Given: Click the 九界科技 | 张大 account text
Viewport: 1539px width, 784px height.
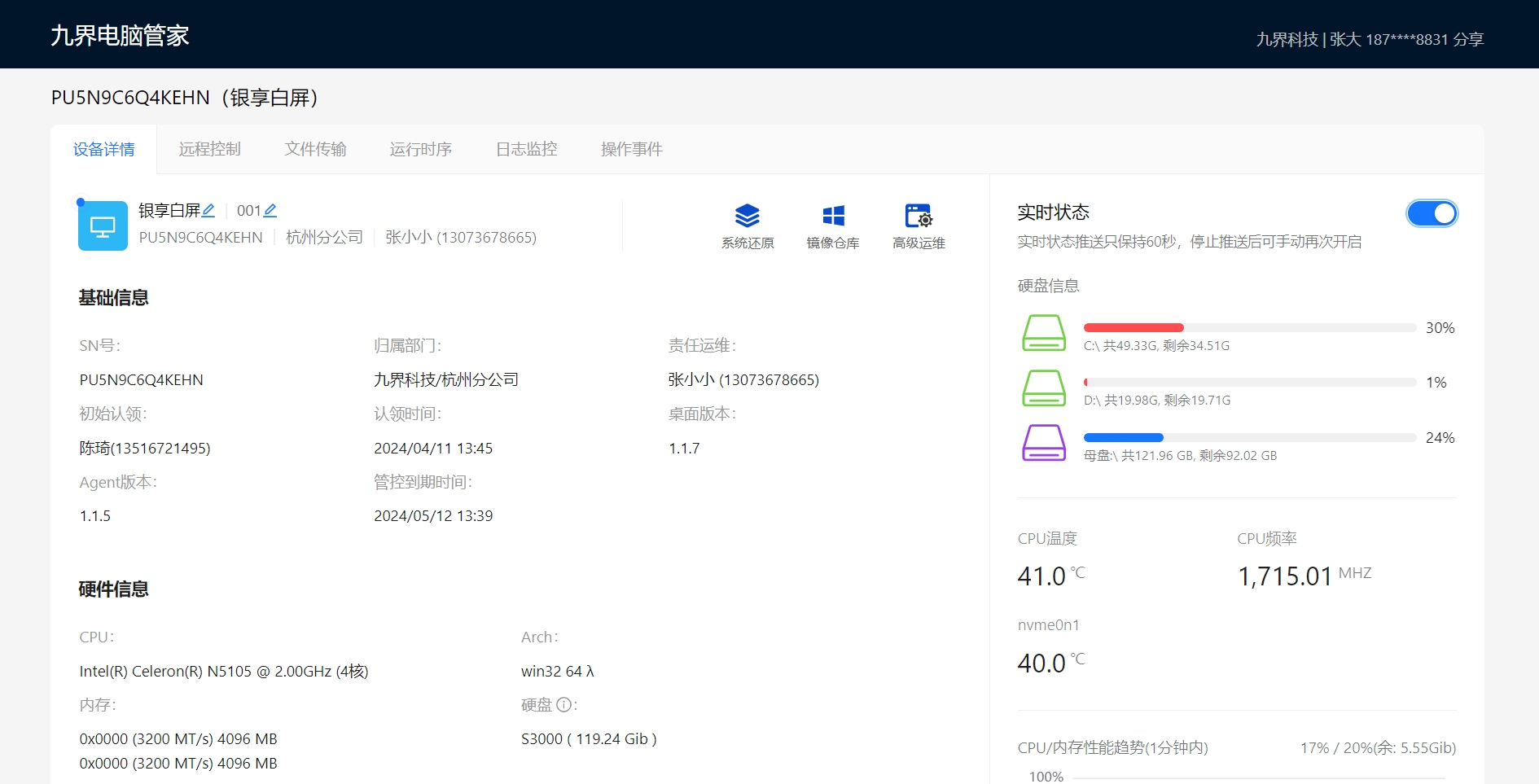Looking at the screenshot, I should [x=1309, y=39].
